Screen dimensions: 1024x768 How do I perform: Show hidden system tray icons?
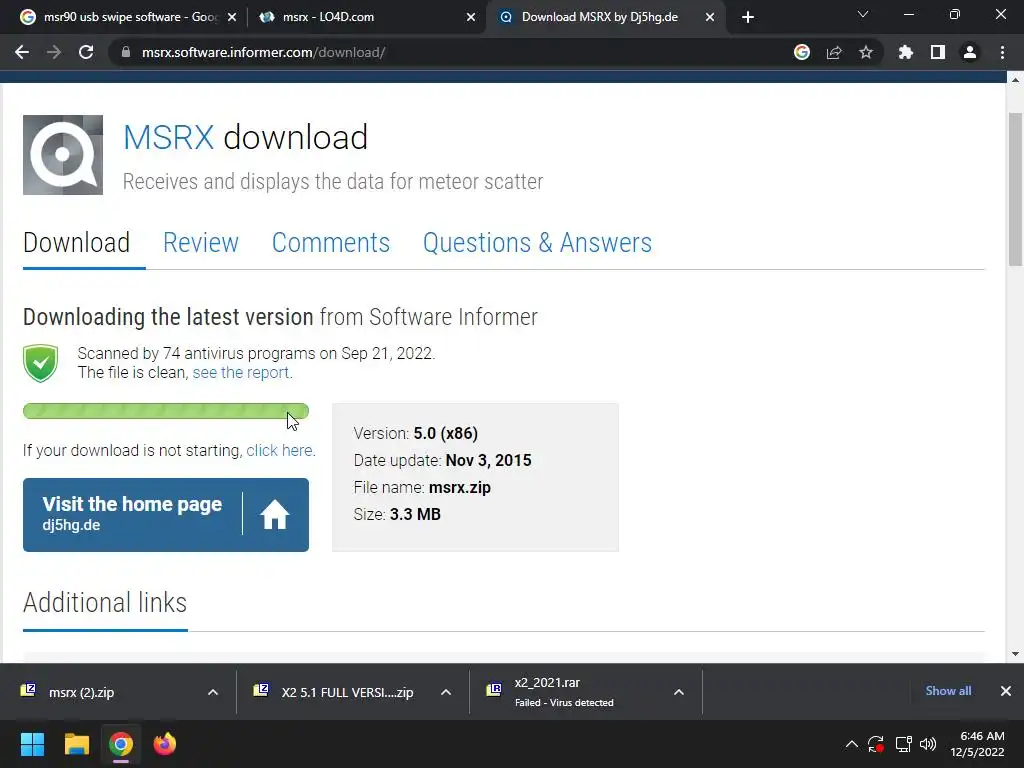pos(852,744)
